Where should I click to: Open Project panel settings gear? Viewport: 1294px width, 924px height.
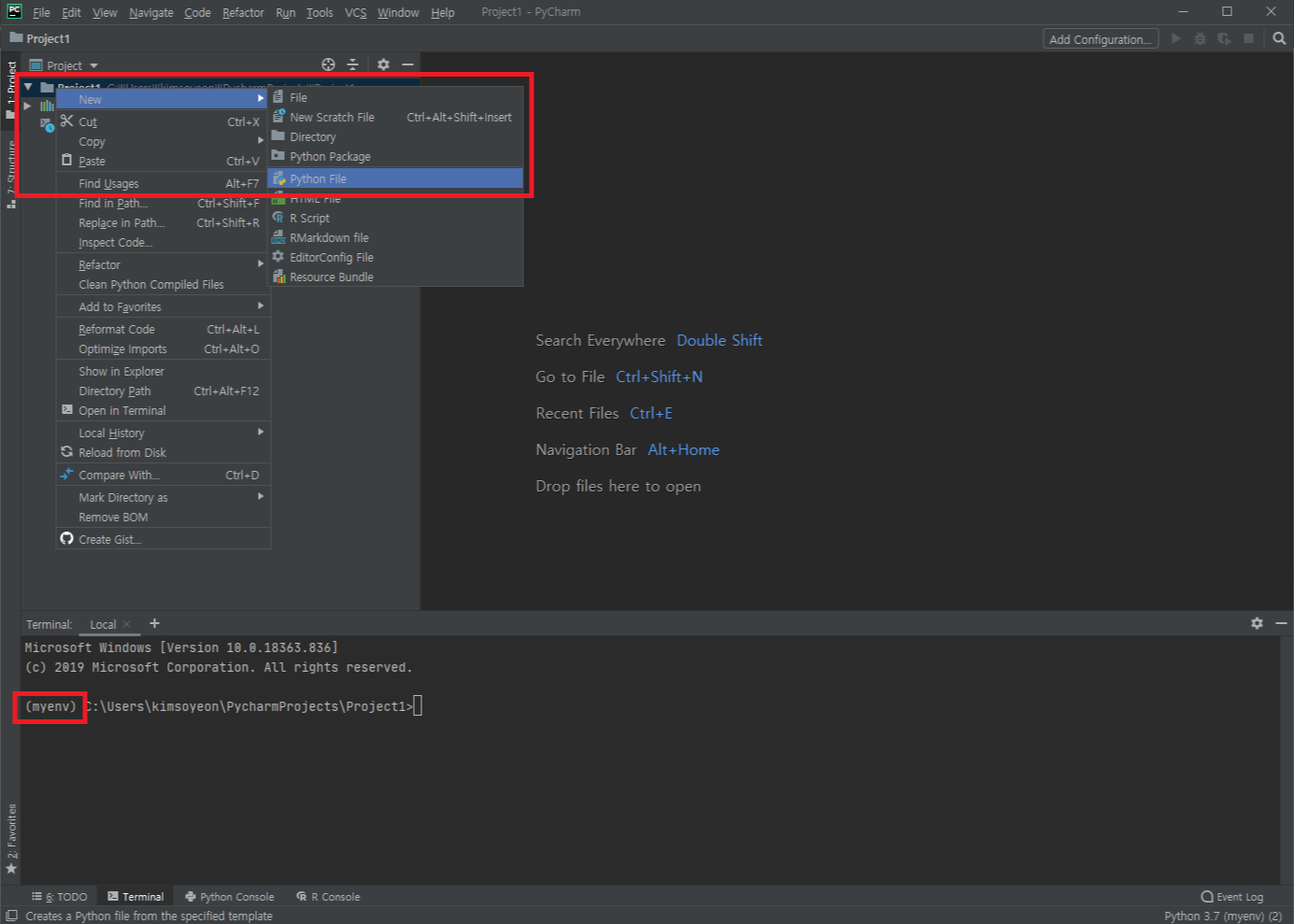383,64
